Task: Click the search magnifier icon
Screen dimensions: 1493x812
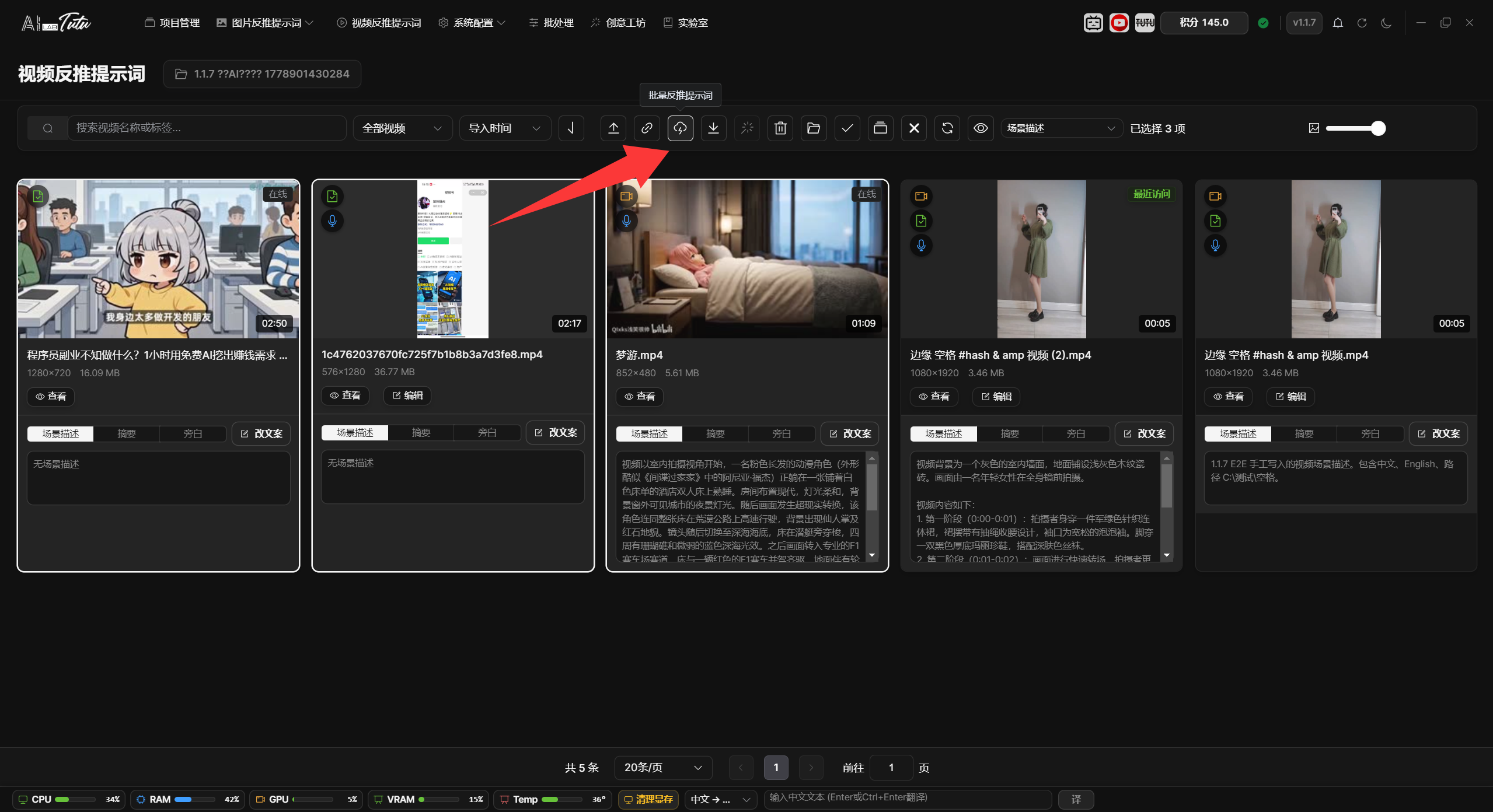Action: pyautogui.click(x=48, y=128)
